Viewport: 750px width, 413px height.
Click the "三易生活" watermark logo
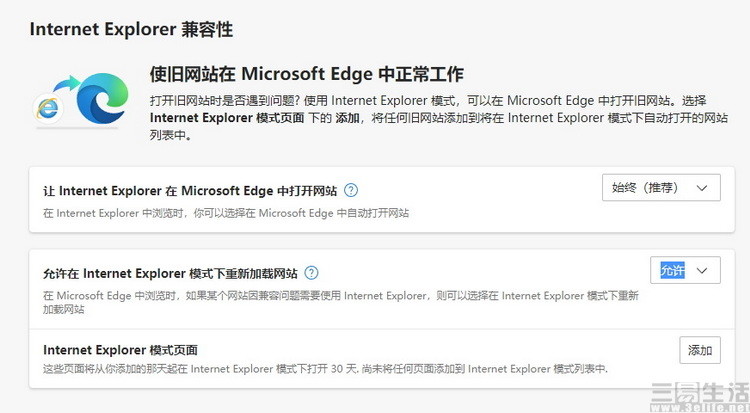point(699,392)
